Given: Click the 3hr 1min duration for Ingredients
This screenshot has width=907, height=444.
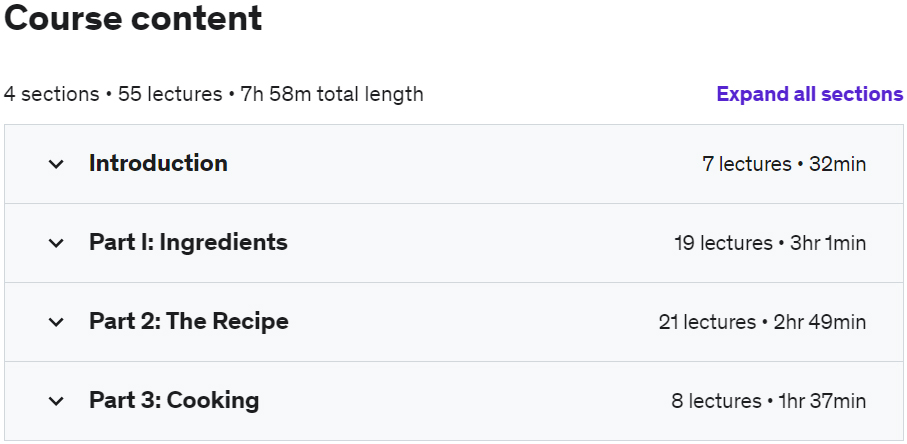Looking at the screenshot, I should (828, 243).
